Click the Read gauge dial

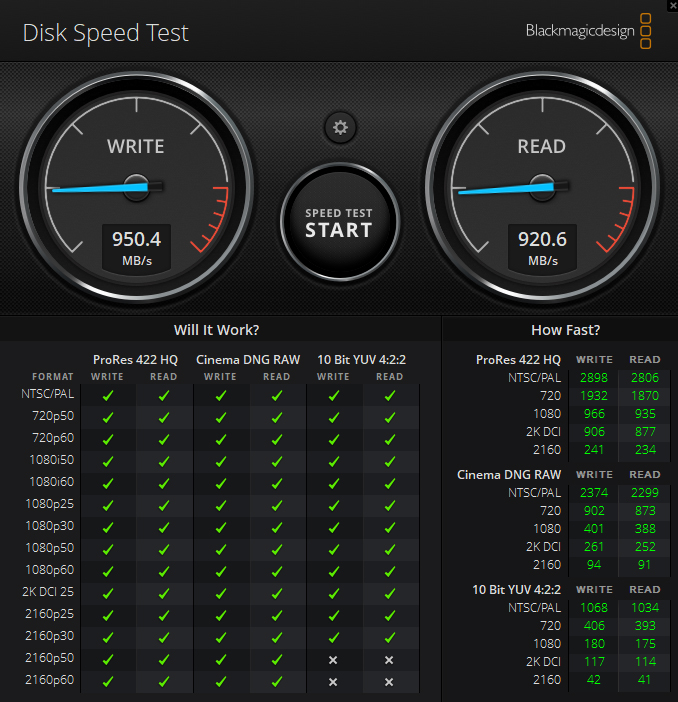click(x=541, y=185)
